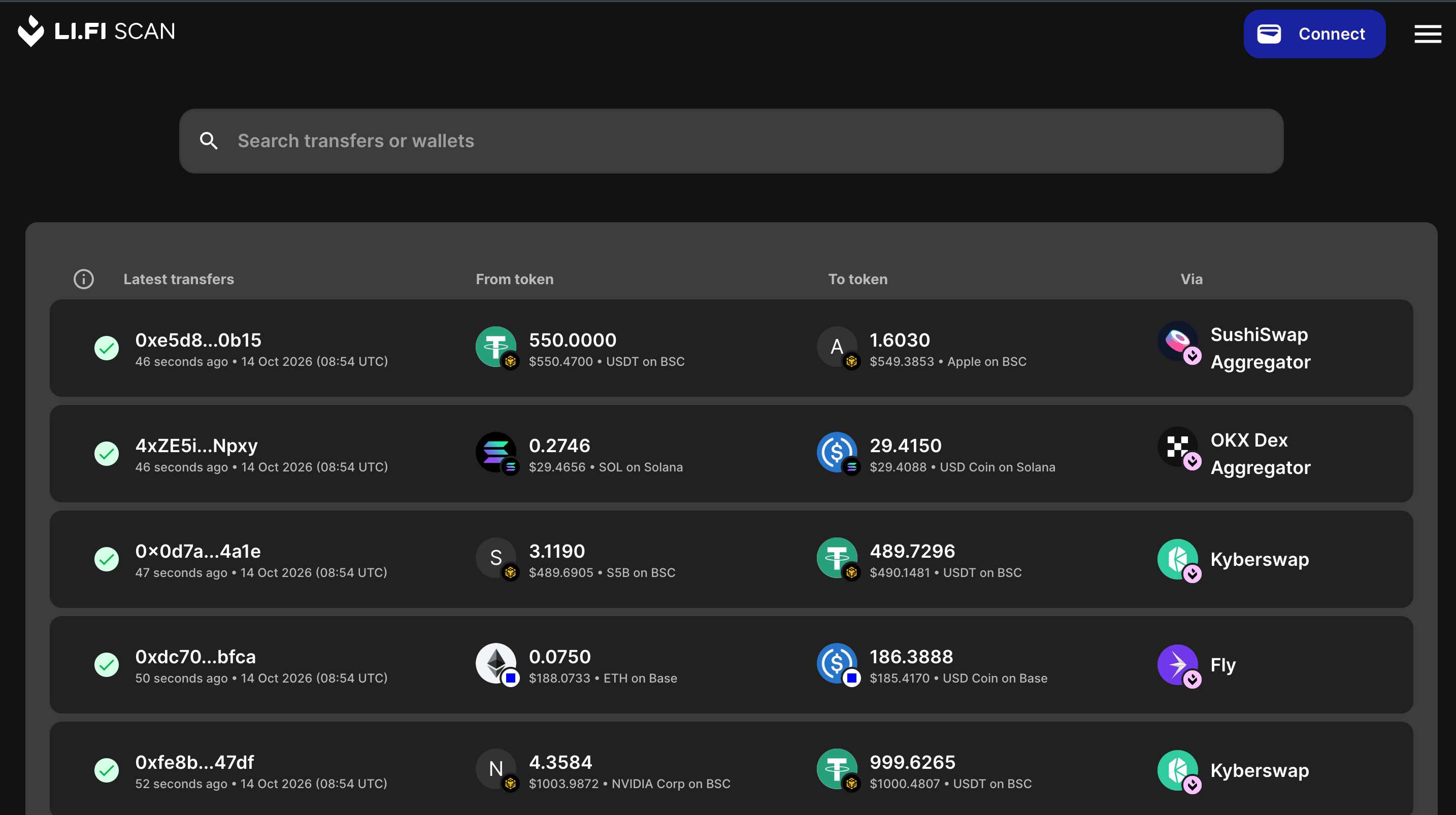Screen dimensions: 1456x815
Task: Click the USDT token icon for 550.0000
Action: [x=495, y=347]
